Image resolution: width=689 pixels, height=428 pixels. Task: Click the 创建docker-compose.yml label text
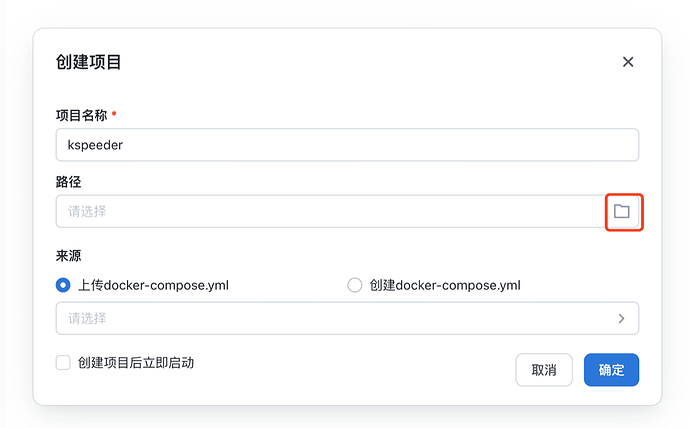click(445, 285)
